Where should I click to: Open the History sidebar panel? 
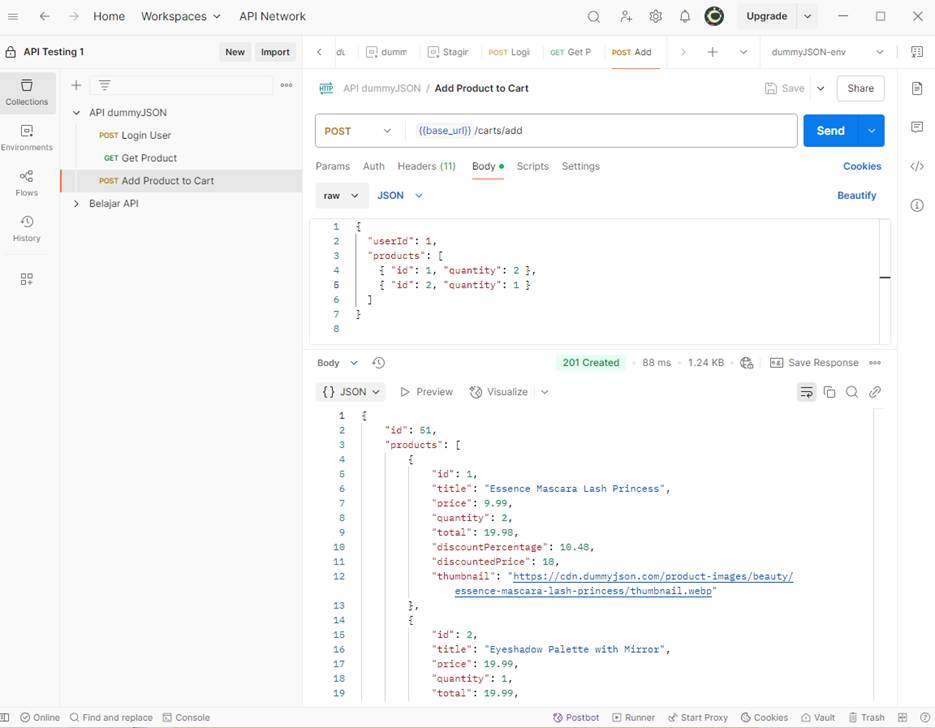click(27, 228)
